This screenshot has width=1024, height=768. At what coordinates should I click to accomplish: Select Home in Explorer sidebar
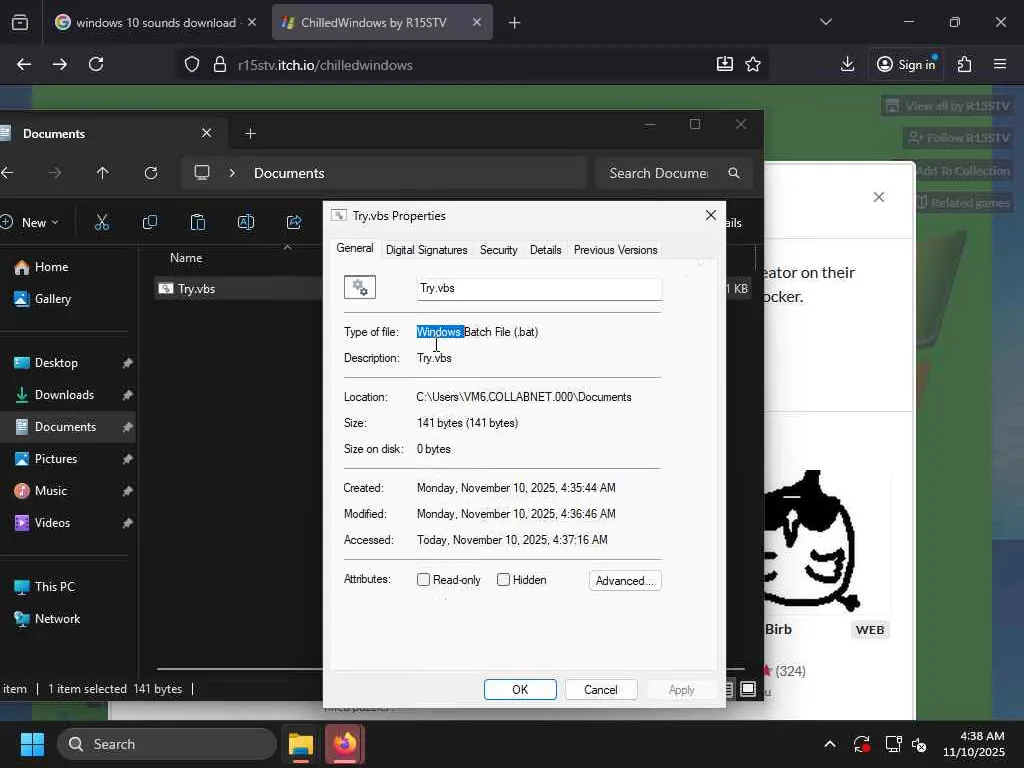click(x=42, y=266)
